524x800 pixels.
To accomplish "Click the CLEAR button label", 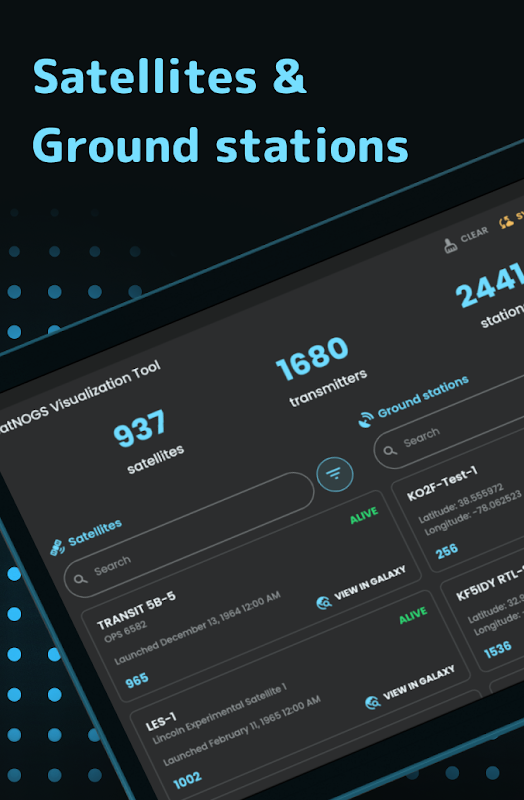I will coord(475,235).
